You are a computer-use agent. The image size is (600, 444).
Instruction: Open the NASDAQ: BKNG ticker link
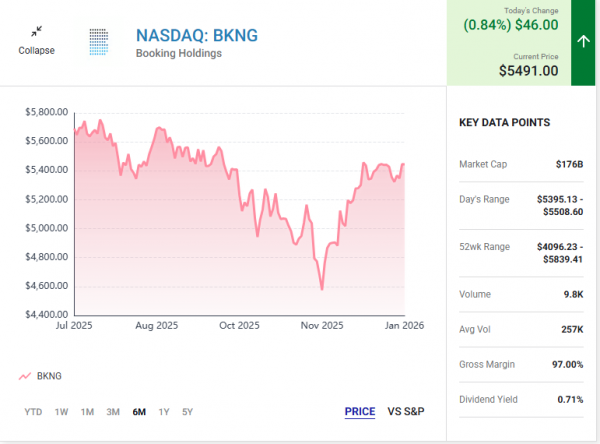click(196, 36)
